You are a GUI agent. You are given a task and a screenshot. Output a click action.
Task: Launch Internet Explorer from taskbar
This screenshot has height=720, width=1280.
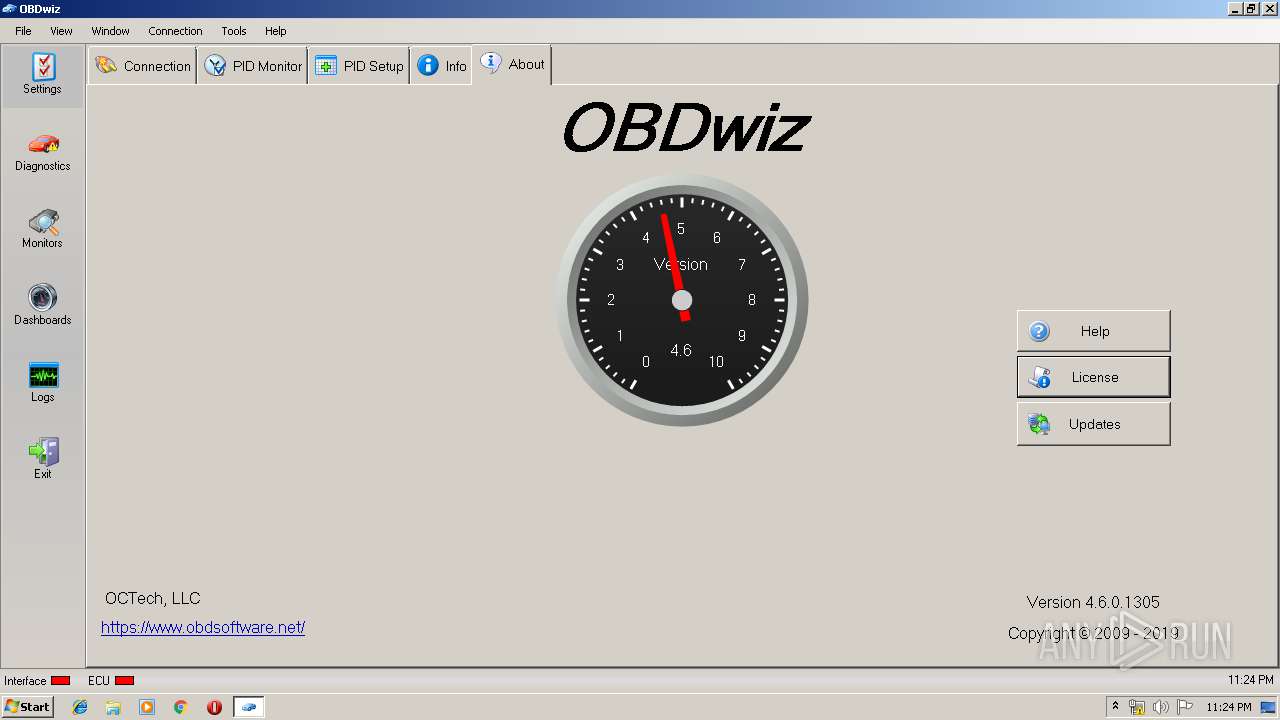click(x=80, y=707)
